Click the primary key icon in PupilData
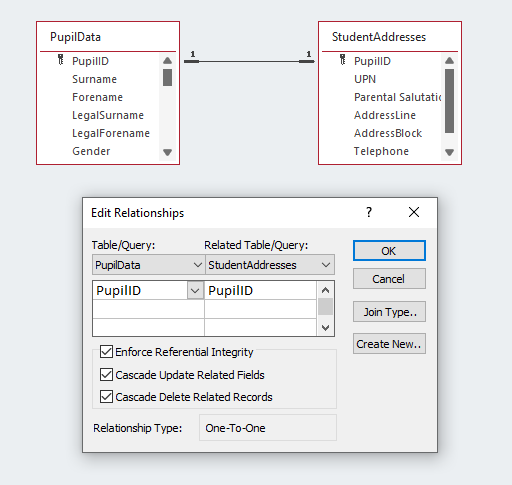 60,60
